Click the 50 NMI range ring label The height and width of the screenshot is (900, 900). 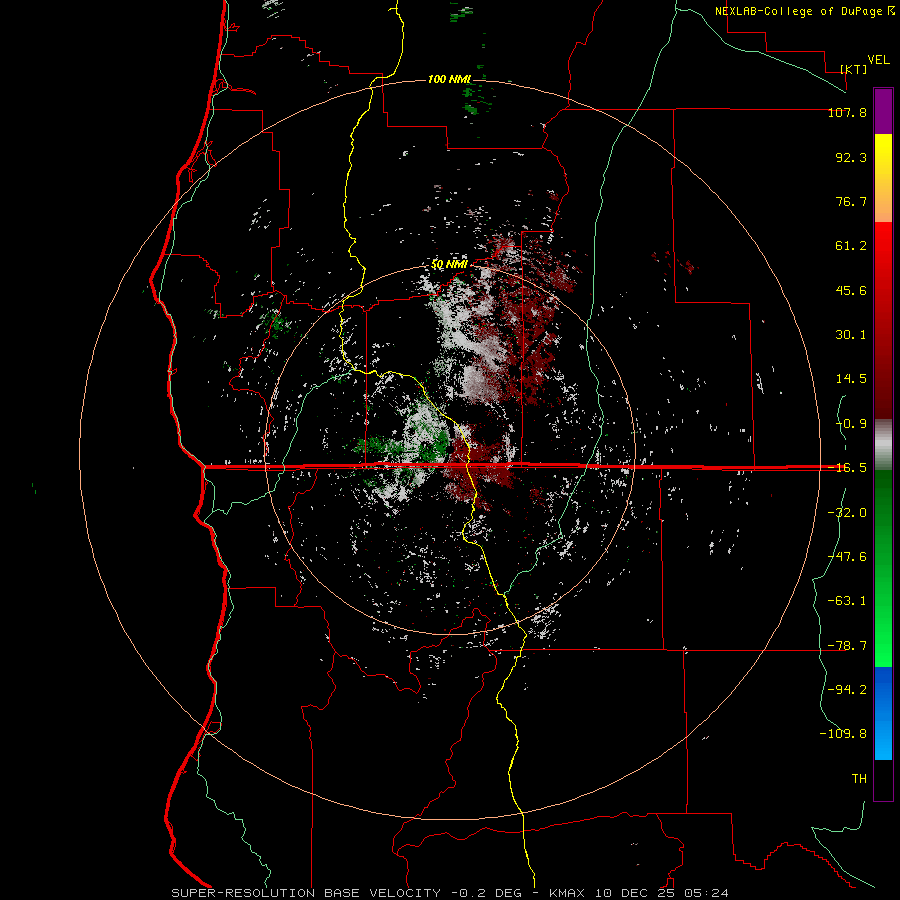449,265
